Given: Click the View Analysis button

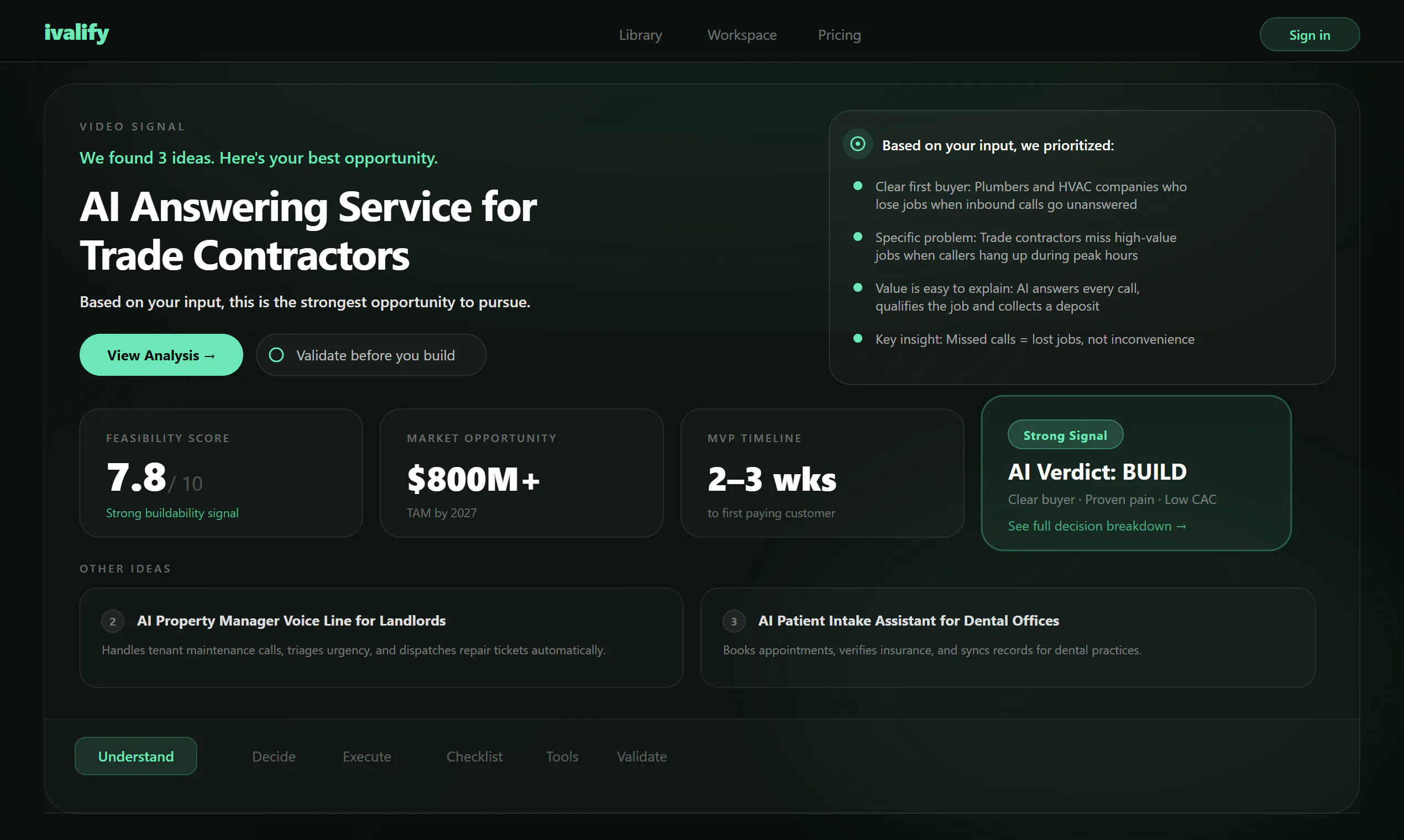Looking at the screenshot, I should [x=161, y=355].
